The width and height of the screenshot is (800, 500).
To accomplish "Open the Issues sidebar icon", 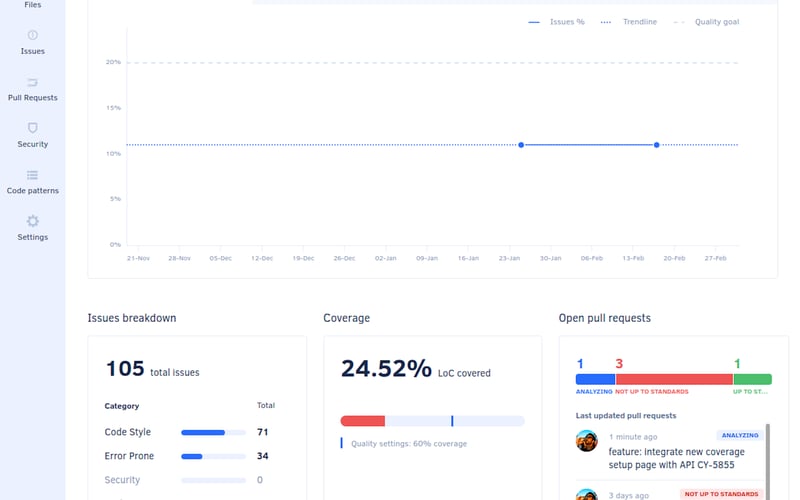I will (x=33, y=35).
